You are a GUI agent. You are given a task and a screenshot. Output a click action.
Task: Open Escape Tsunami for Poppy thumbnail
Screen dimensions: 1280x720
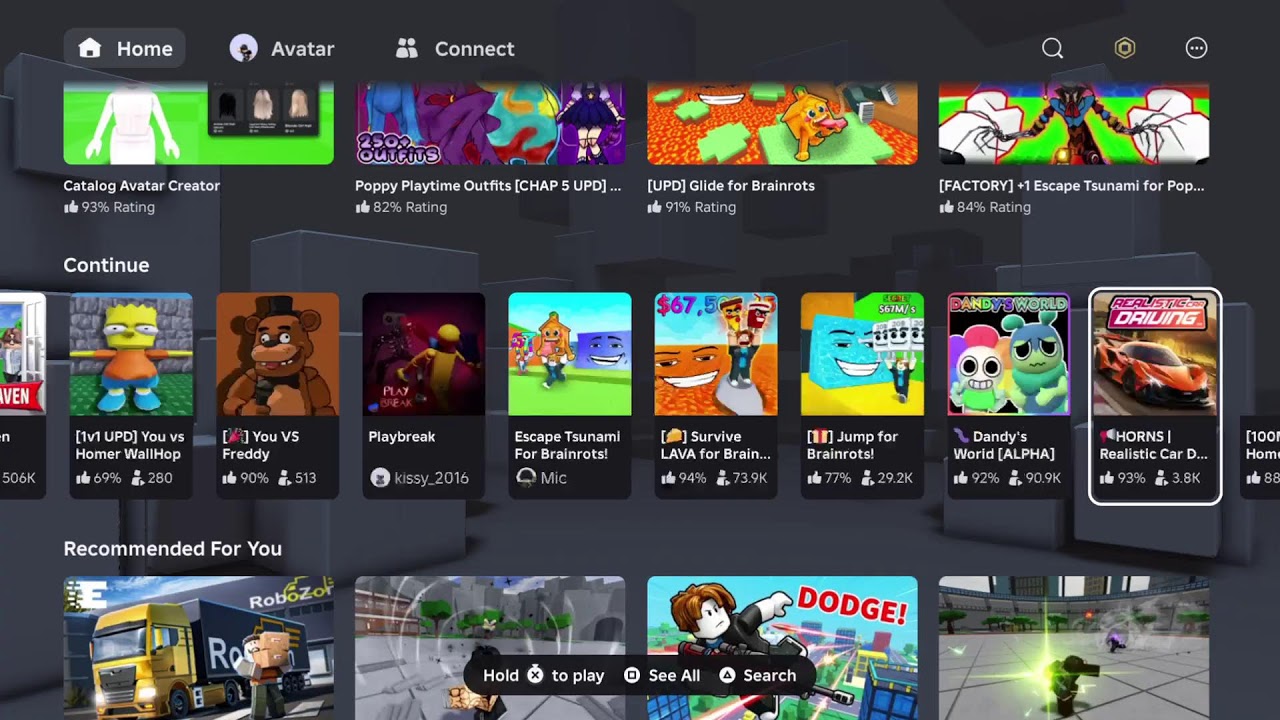[1074, 124]
